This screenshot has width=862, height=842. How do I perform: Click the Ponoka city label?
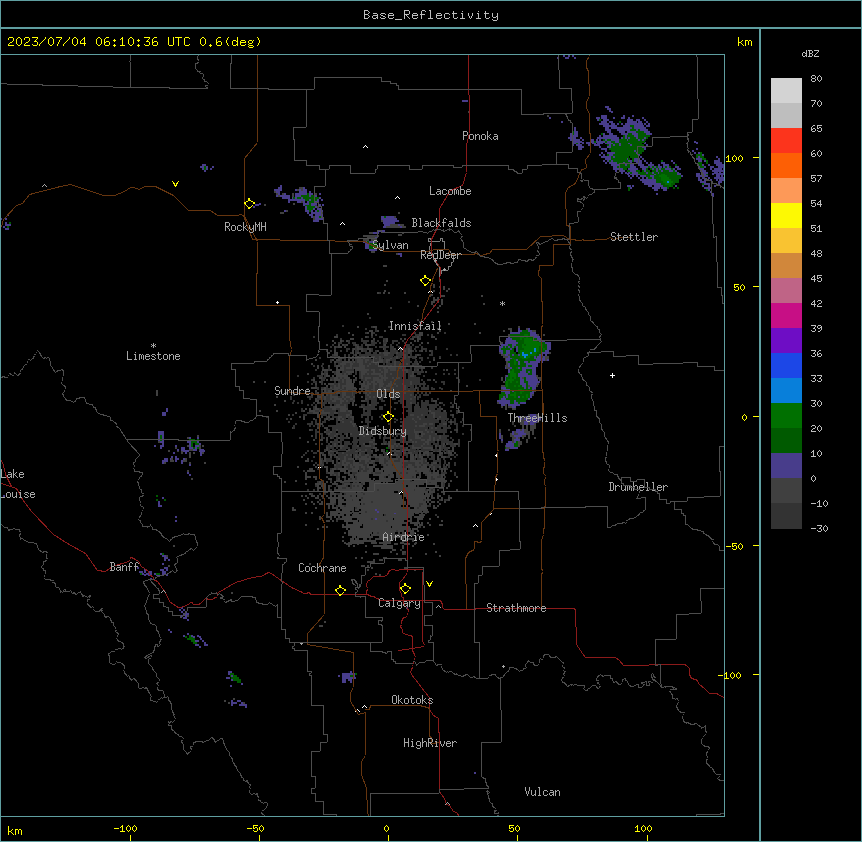tap(480, 136)
